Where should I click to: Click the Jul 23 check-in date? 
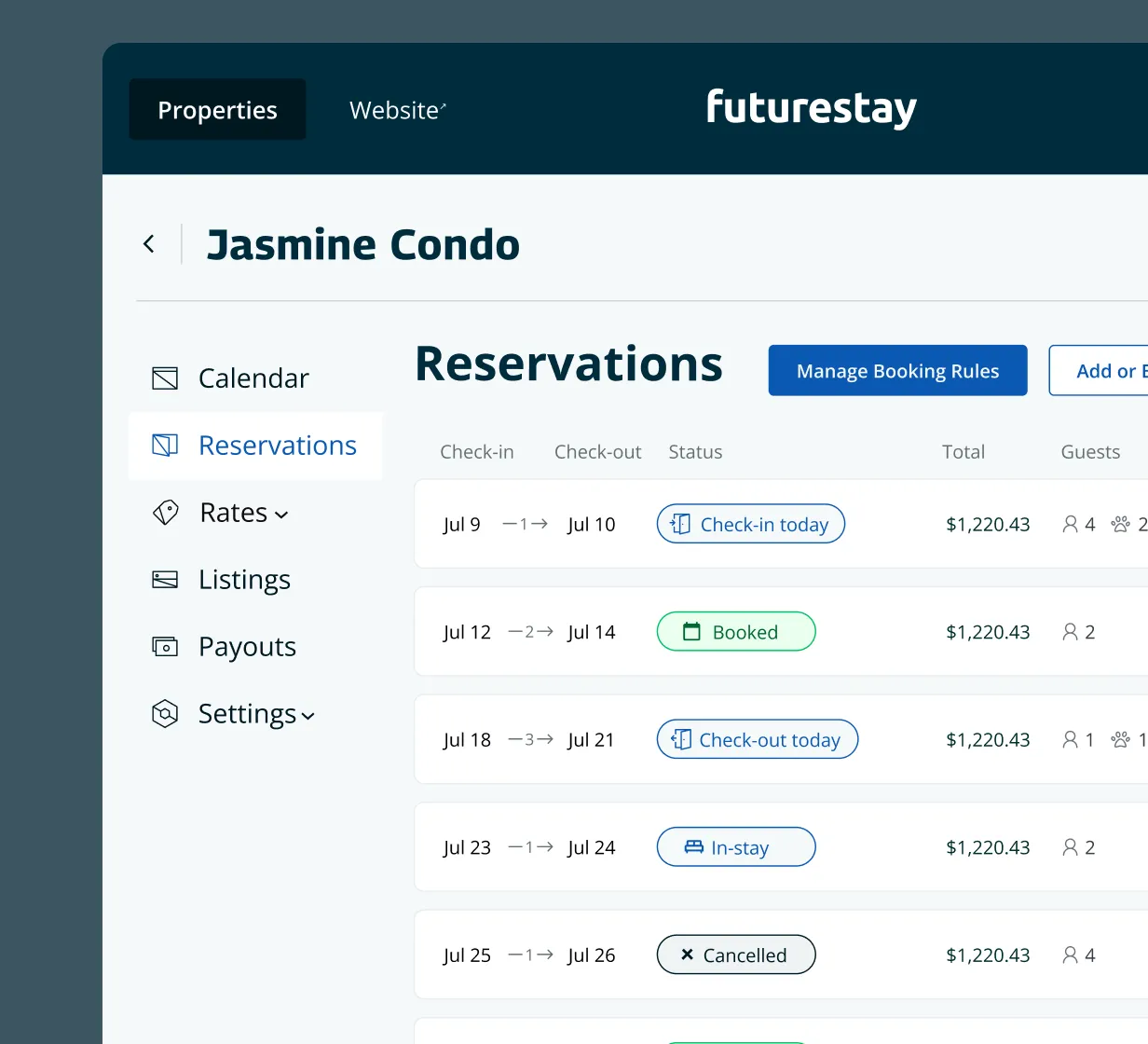coord(467,847)
